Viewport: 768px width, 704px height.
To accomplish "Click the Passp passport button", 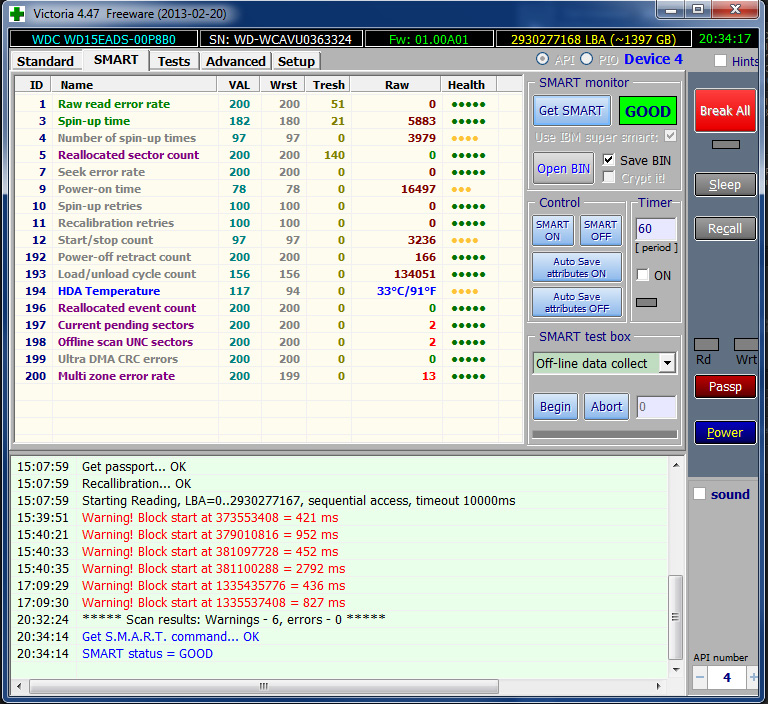I will [x=725, y=386].
